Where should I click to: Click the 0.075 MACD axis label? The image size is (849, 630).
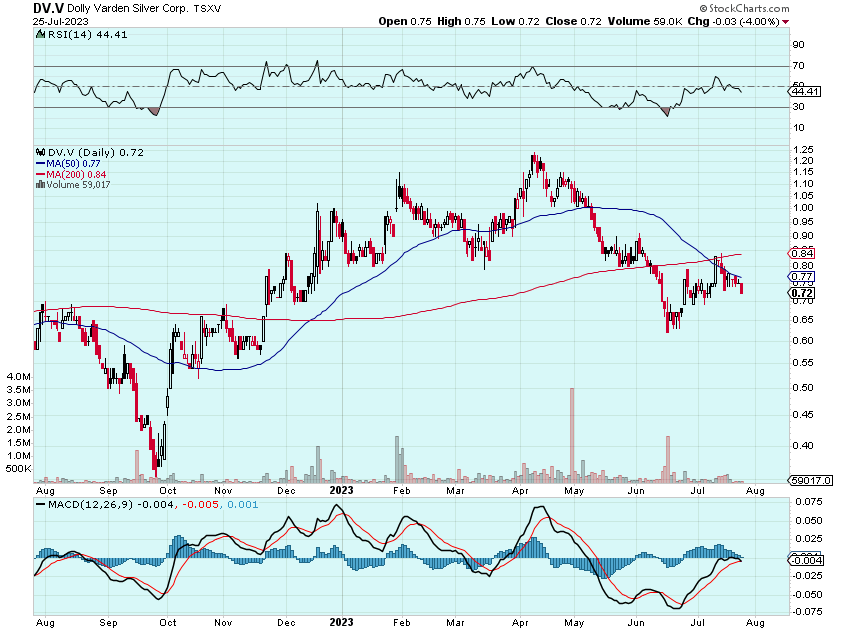point(808,502)
